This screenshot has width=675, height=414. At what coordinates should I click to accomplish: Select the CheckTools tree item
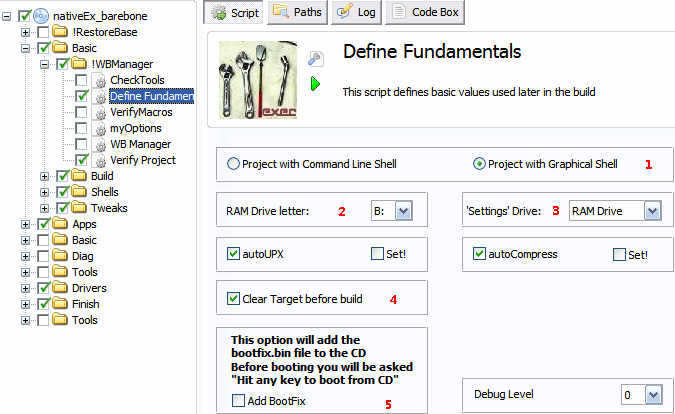coord(137,80)
